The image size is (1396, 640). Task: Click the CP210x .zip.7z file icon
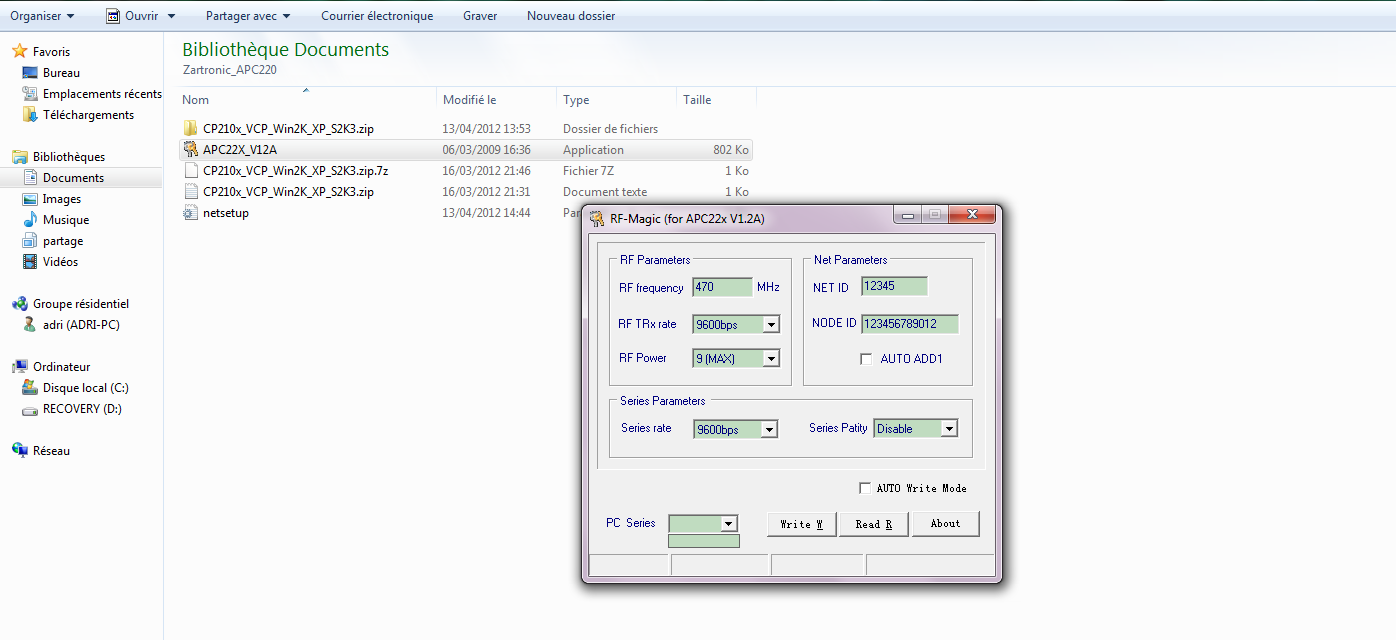pyautogui.click(x=191, y=170)
